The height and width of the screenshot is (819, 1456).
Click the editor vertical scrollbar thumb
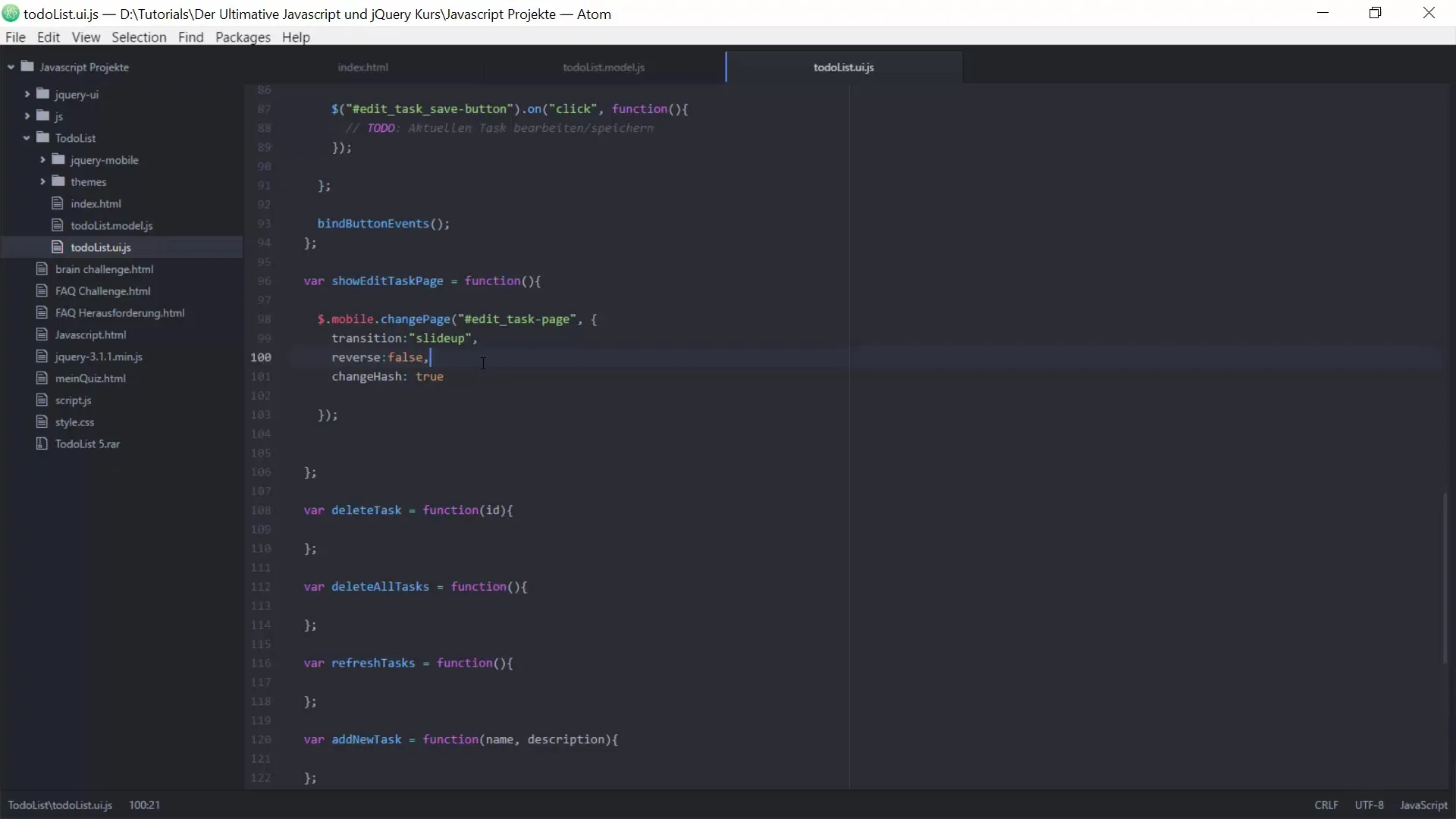[1445, 578]
